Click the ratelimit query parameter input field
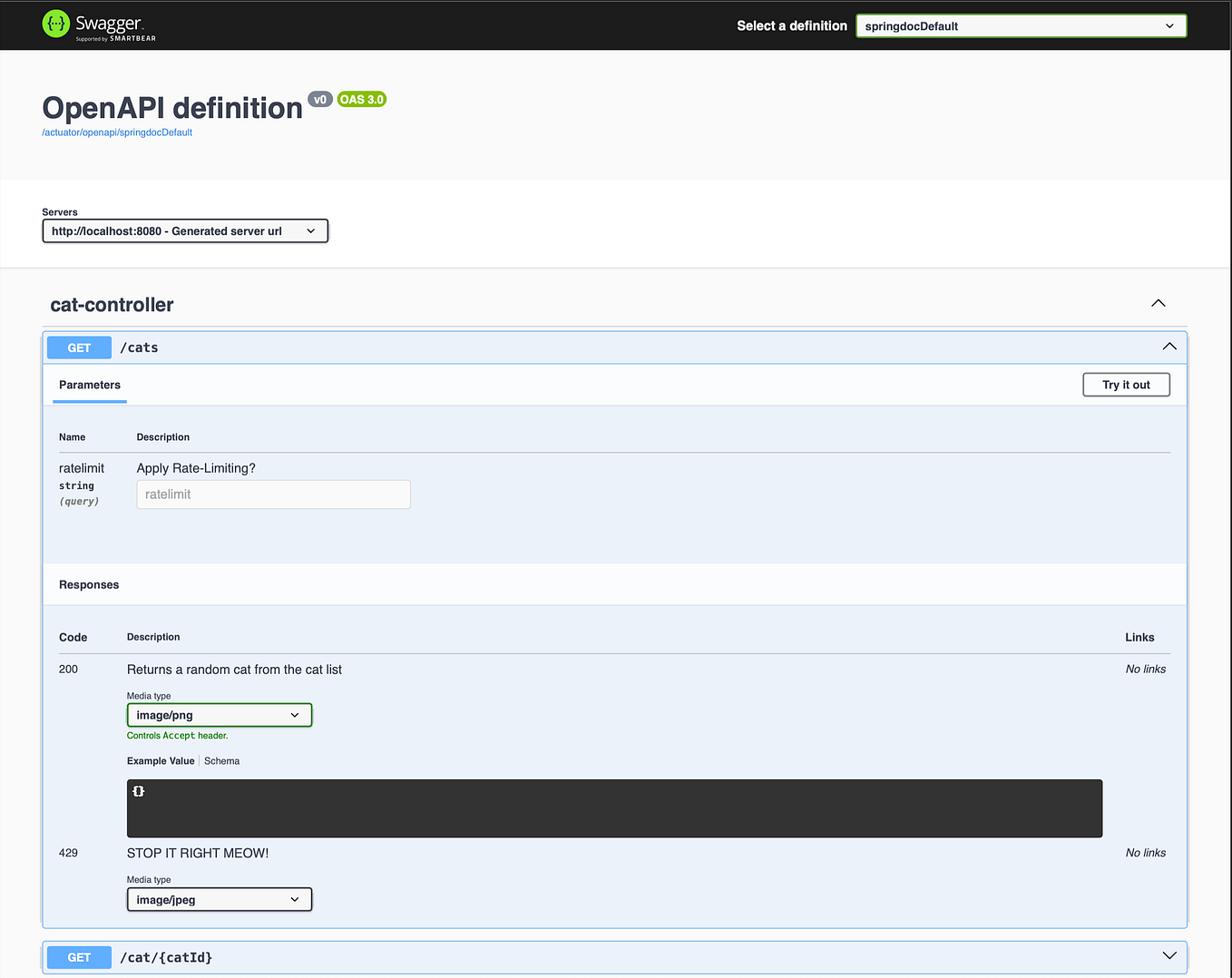This screenshot has height=978, width=1232. tap(273, 494)
